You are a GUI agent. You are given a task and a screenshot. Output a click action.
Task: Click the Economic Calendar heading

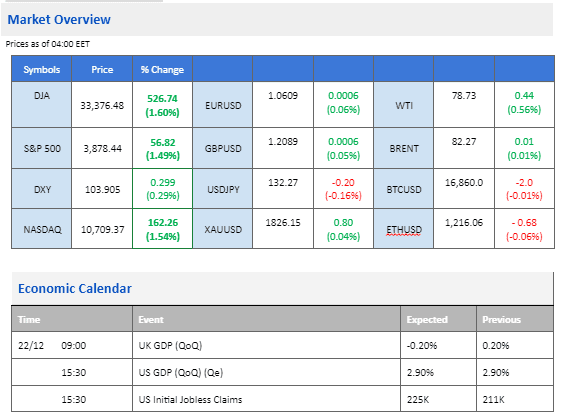click(74, 289)
